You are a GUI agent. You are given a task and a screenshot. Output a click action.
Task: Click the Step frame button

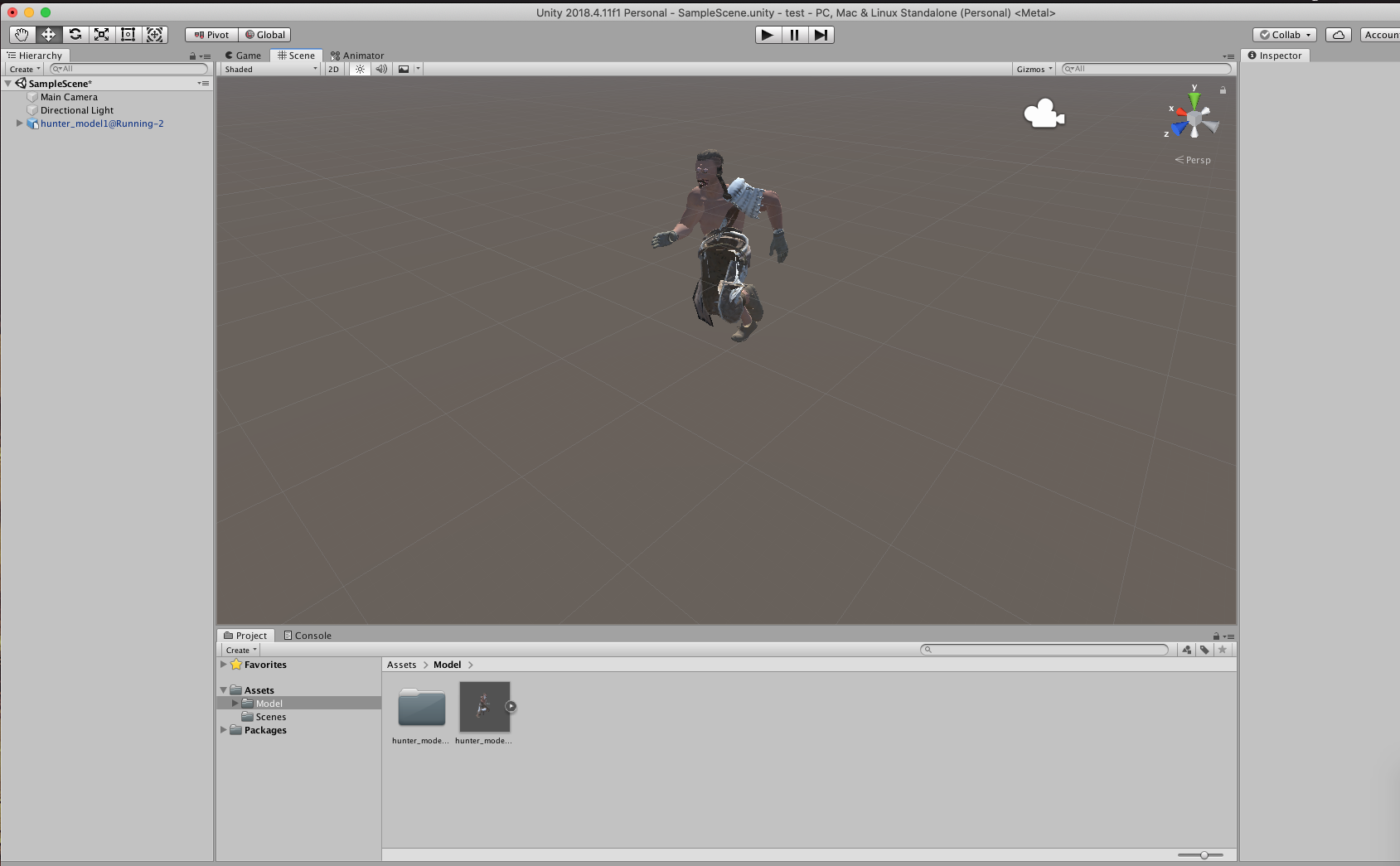(x=821, y=35)
